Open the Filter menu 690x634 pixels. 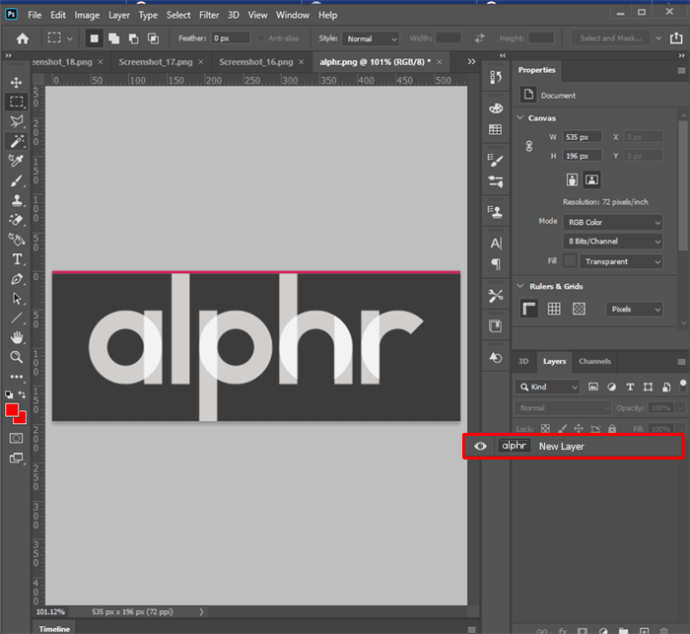pyautogui.click(x=209, y=15)
